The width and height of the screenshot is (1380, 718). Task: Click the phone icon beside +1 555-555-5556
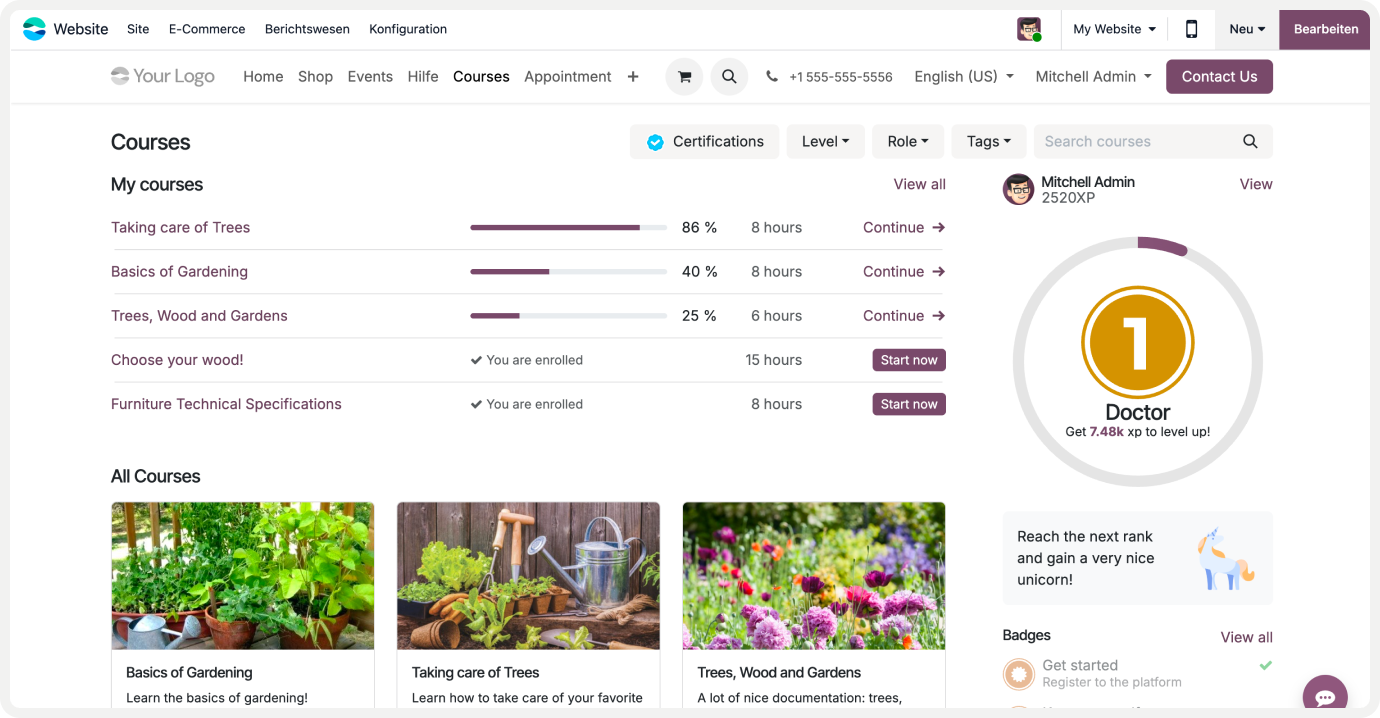click(x=772, y=76)
